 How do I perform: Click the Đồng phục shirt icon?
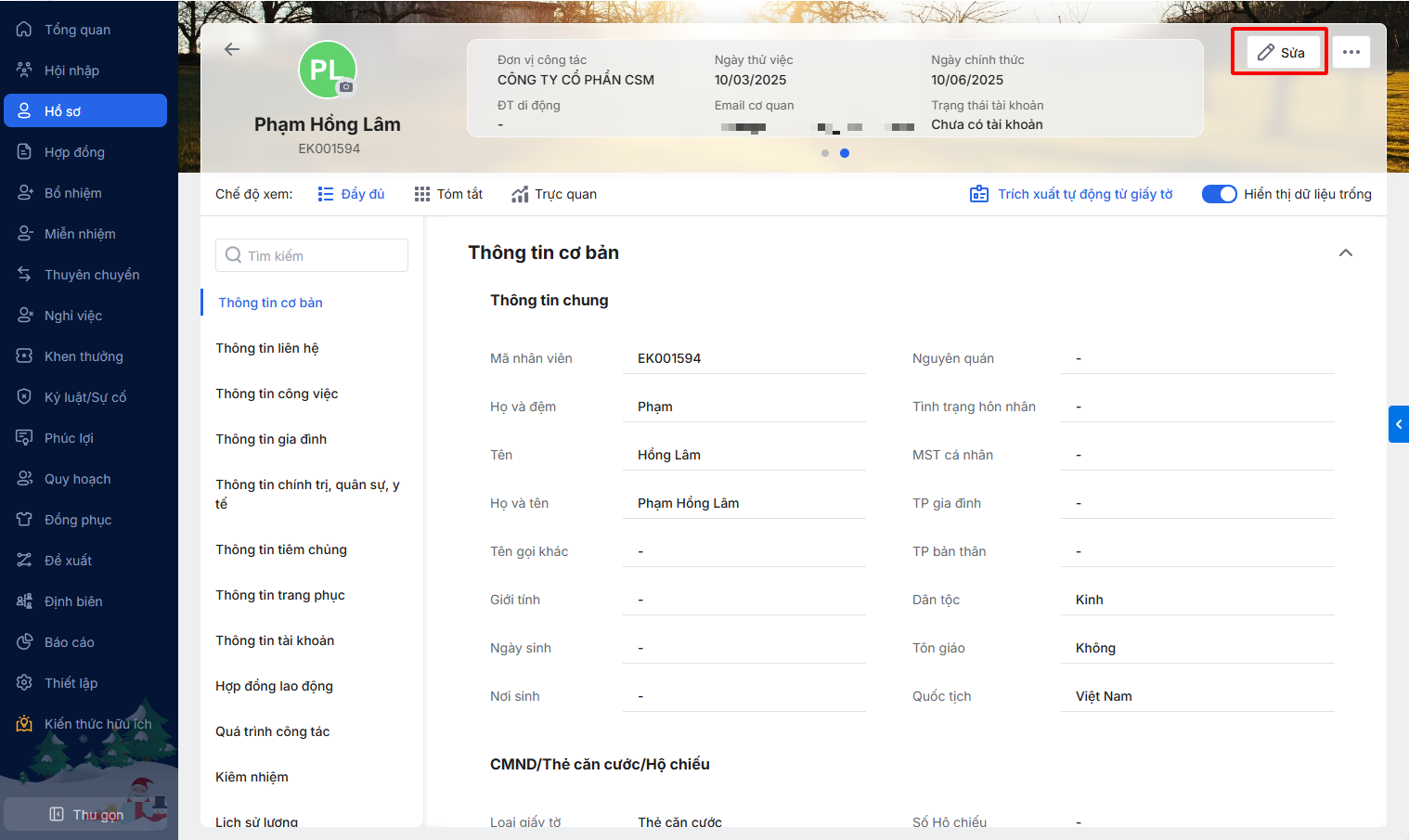(24, 520)
